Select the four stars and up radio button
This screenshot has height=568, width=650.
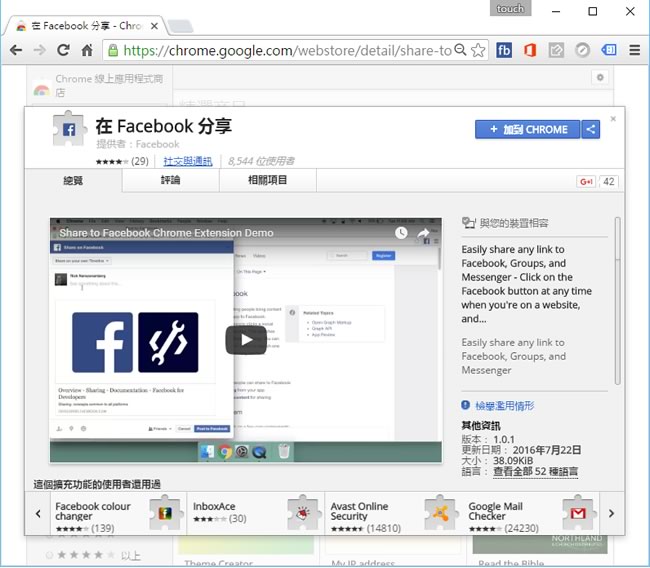coord(50,555)
